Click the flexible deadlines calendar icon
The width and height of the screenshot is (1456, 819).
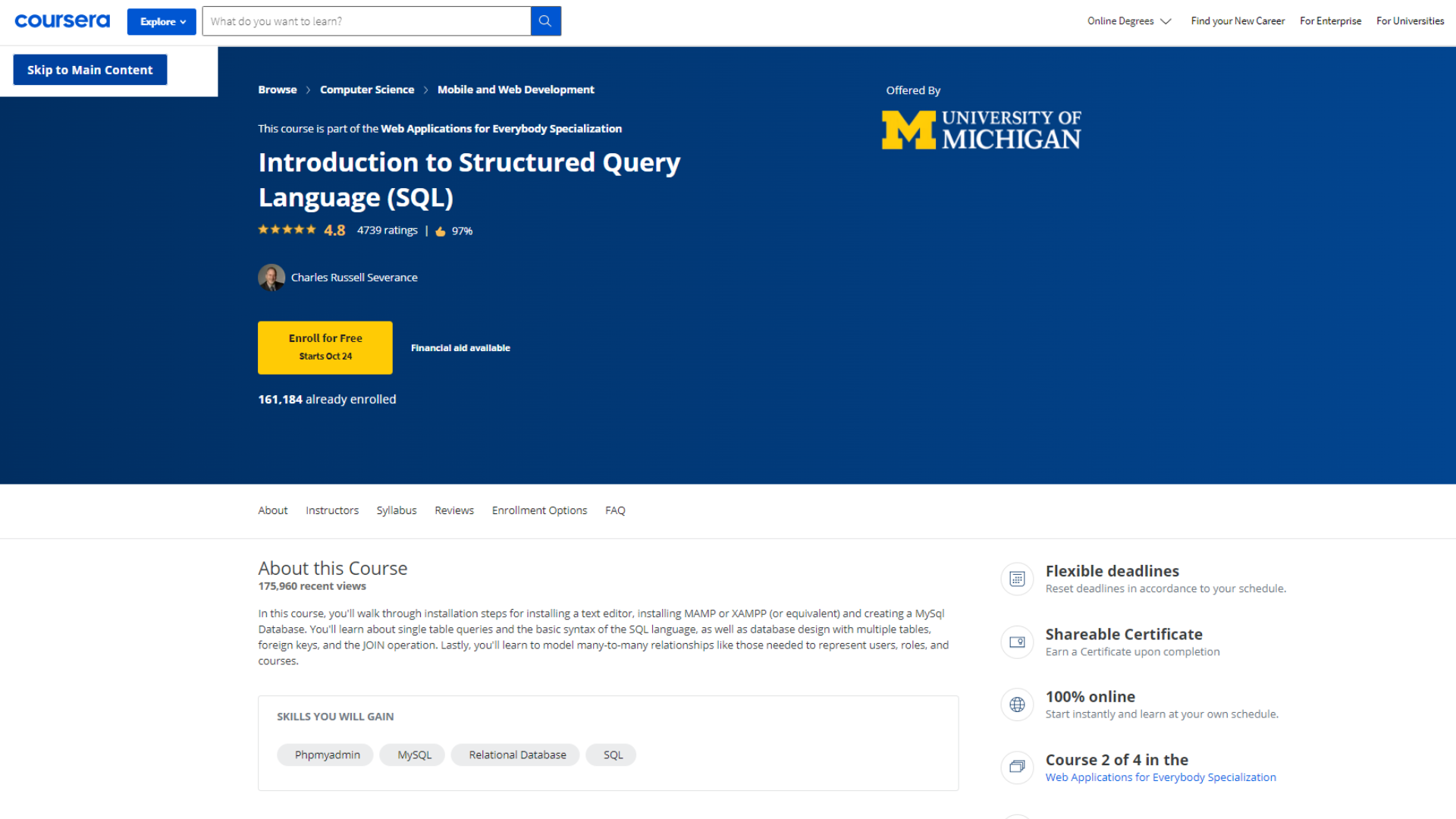pos(1016,578)
